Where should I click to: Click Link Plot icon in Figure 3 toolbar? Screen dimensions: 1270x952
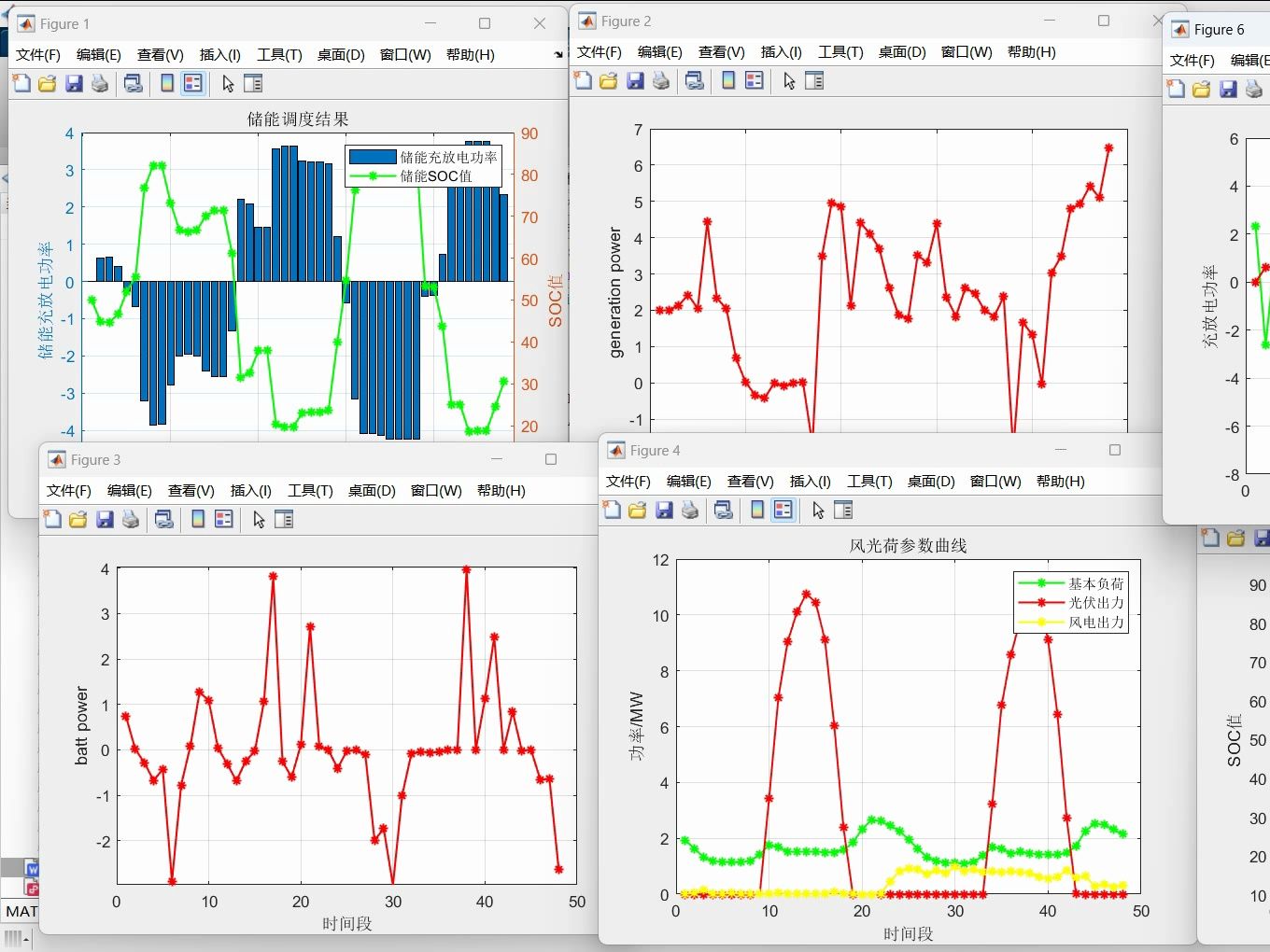164,519
